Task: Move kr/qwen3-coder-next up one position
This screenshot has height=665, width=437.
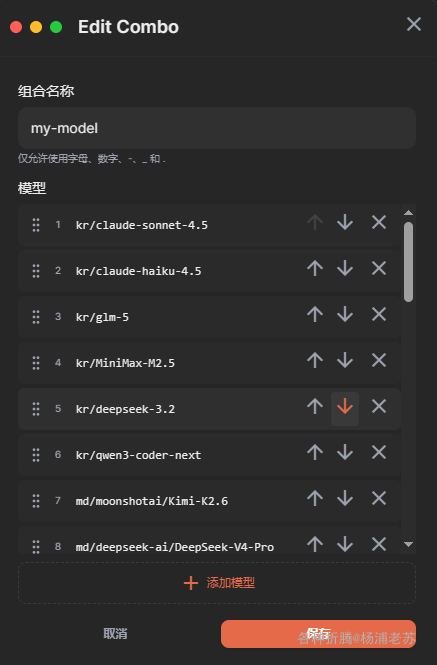Action: point(315,453)
